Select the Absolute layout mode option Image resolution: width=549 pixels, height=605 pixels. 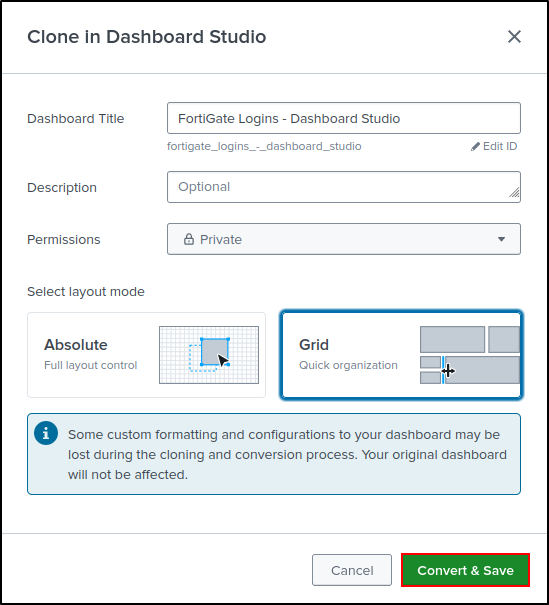tap(146, 355)
